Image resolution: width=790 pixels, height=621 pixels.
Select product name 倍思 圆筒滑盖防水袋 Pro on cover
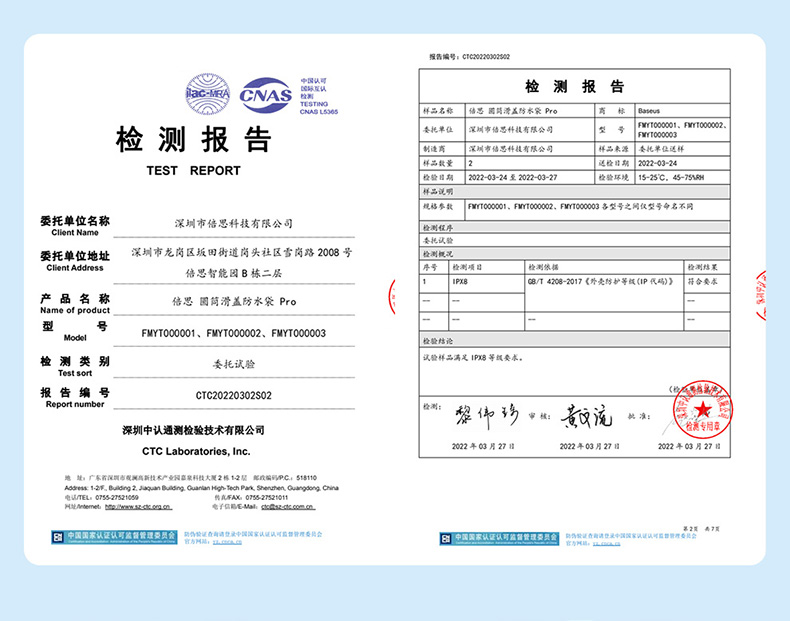pyautogui.click(x=234, y=302)
